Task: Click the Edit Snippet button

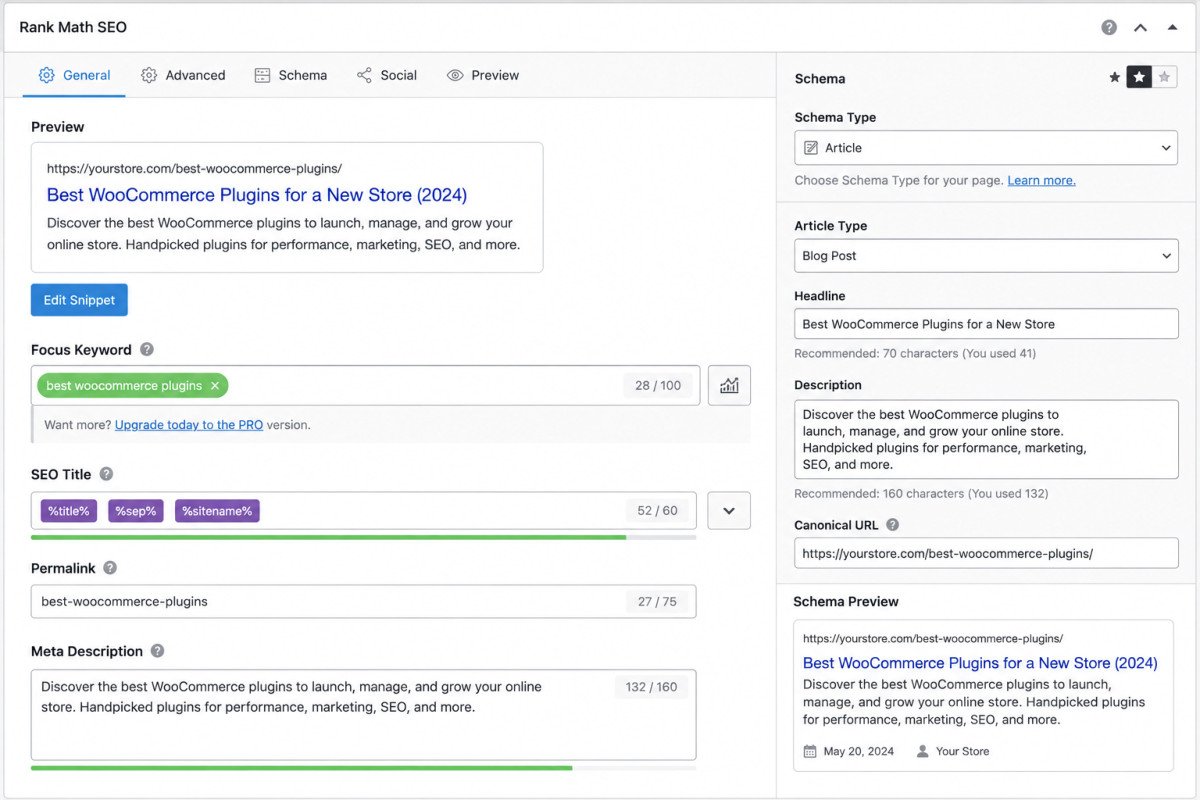Action: [x=79, y=300]
